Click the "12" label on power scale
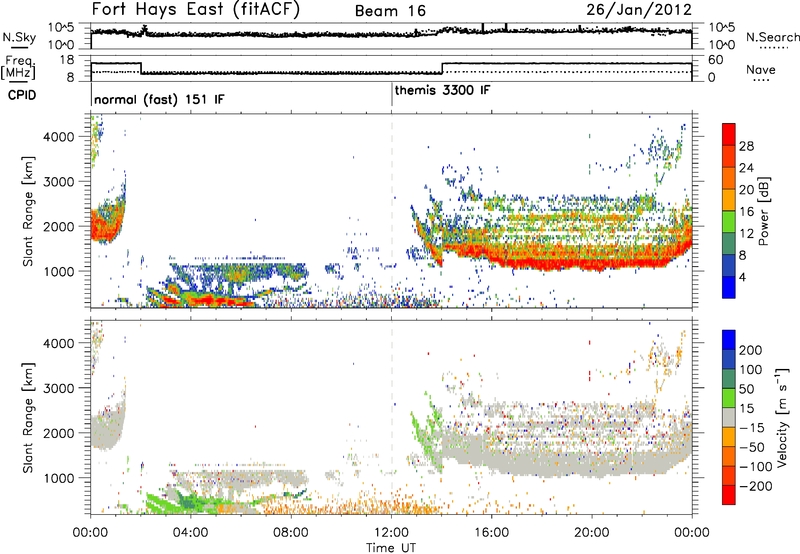This screenshot has height=554, width=800. [x=746, y=234]
